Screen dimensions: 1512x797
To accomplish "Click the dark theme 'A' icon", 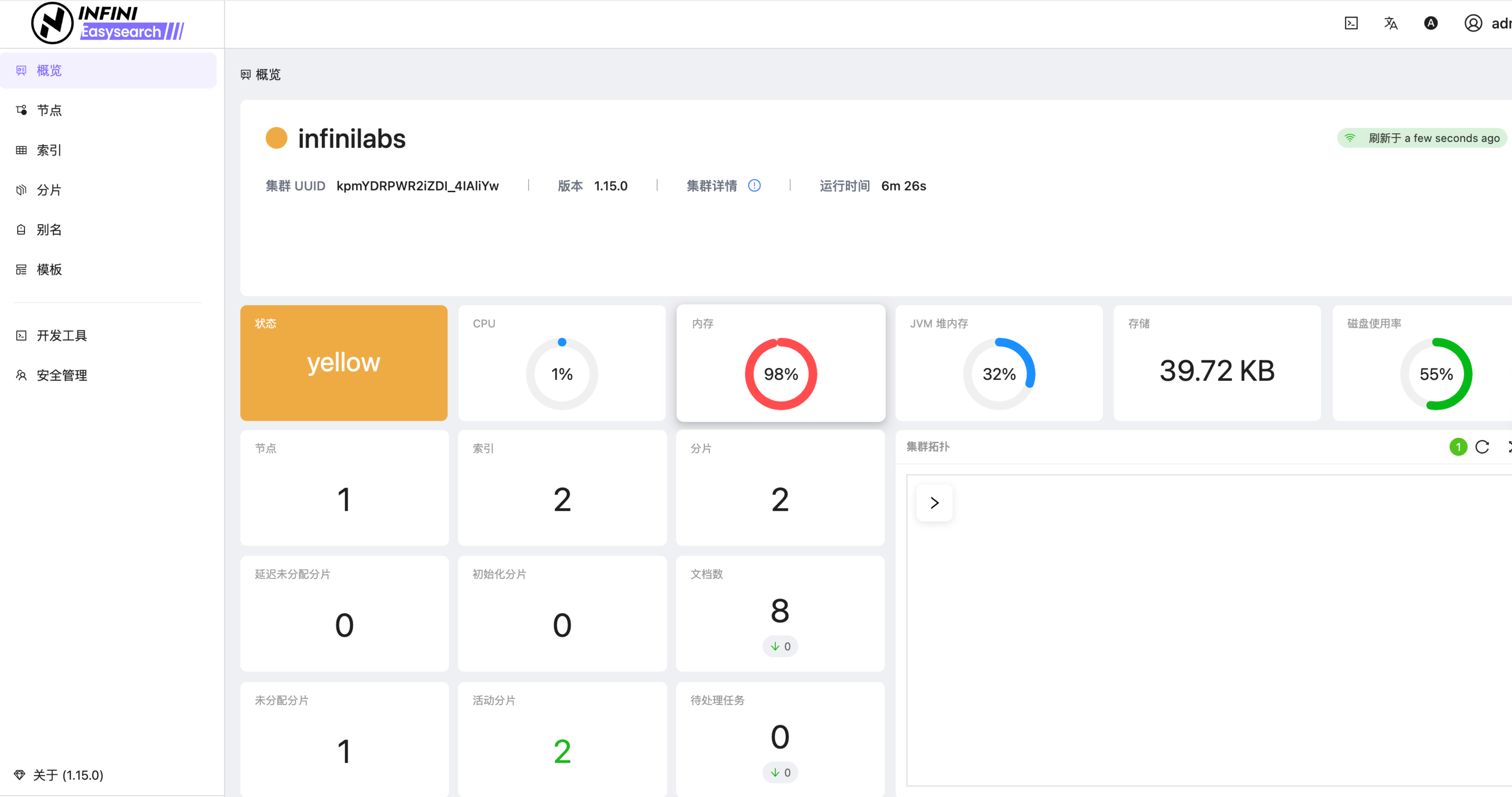I will pos(1431,23).
